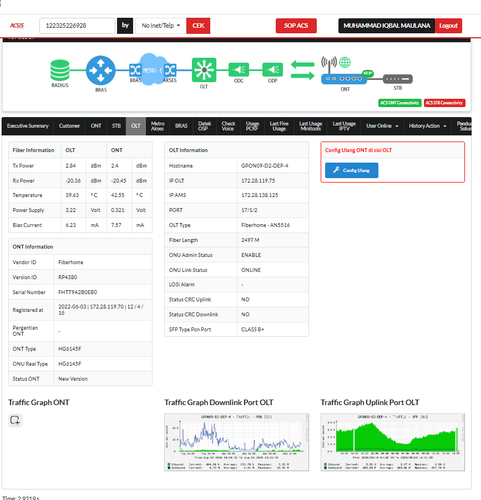Click the ONU Admin Status value ENABLE
Screen dimensions: 481x500
point(251,255)
